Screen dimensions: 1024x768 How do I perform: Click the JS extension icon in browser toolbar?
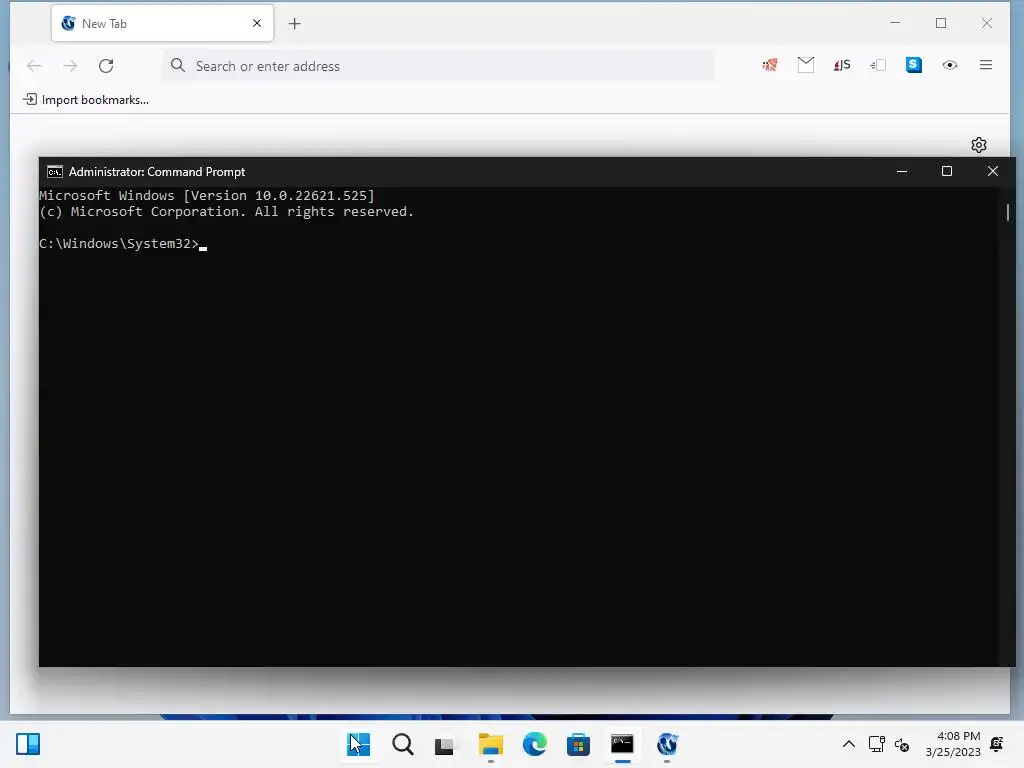pos(842,65)
